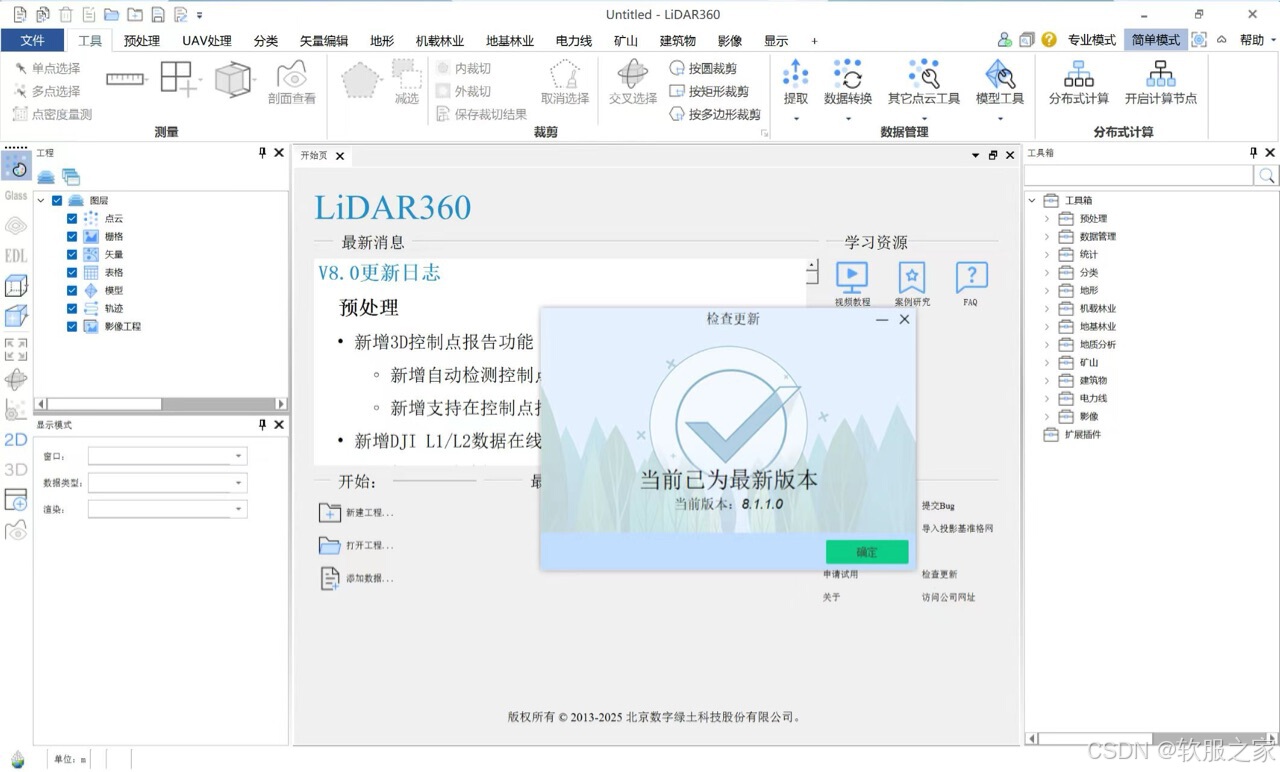Open the 文件 menu
This screenshot has height=772, width=1280.
pos(33,40)
